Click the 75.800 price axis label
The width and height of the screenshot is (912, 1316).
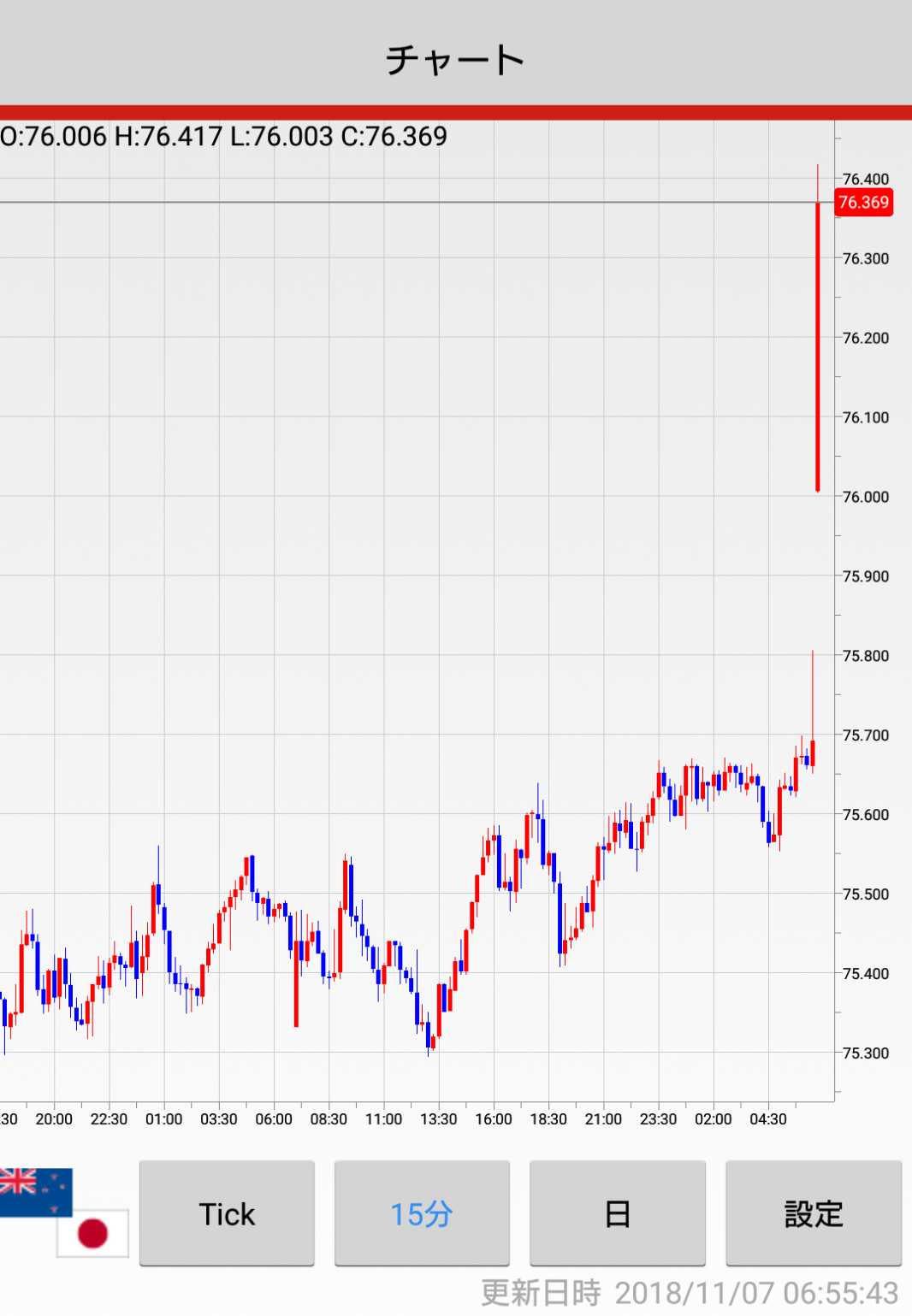pos(865,656)
